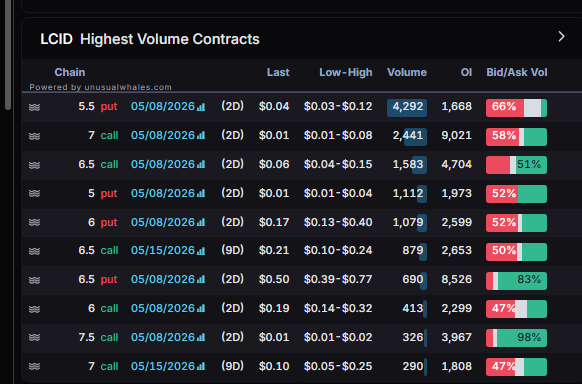Viewport: 582px width, 384px height.
Task: Open the 05/08/2026 date link for 7.5 call
Action: click(x=163, y=337)
